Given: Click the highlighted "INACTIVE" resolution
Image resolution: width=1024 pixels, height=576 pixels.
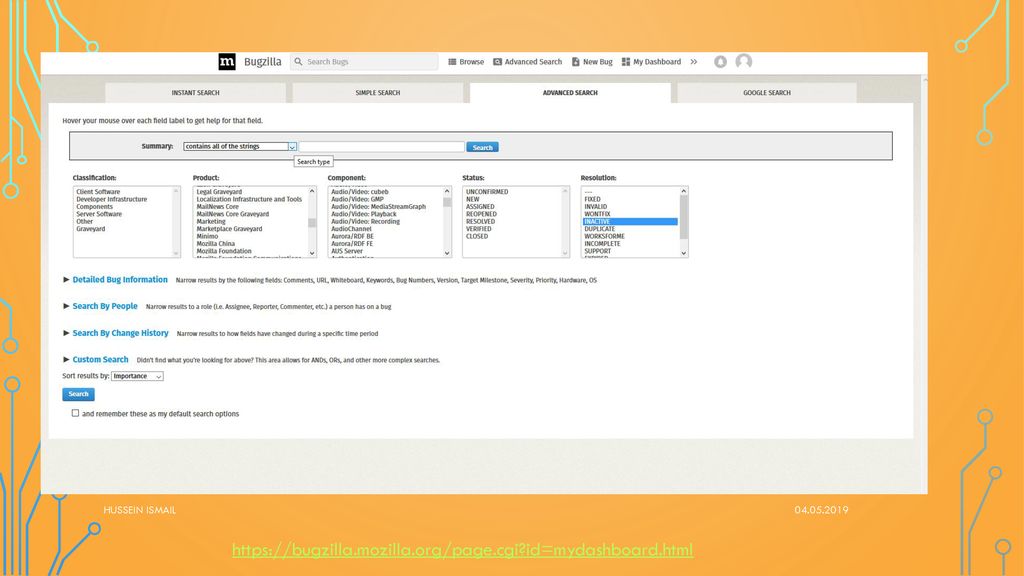Looking at the screenshot, I should [630, 221].
